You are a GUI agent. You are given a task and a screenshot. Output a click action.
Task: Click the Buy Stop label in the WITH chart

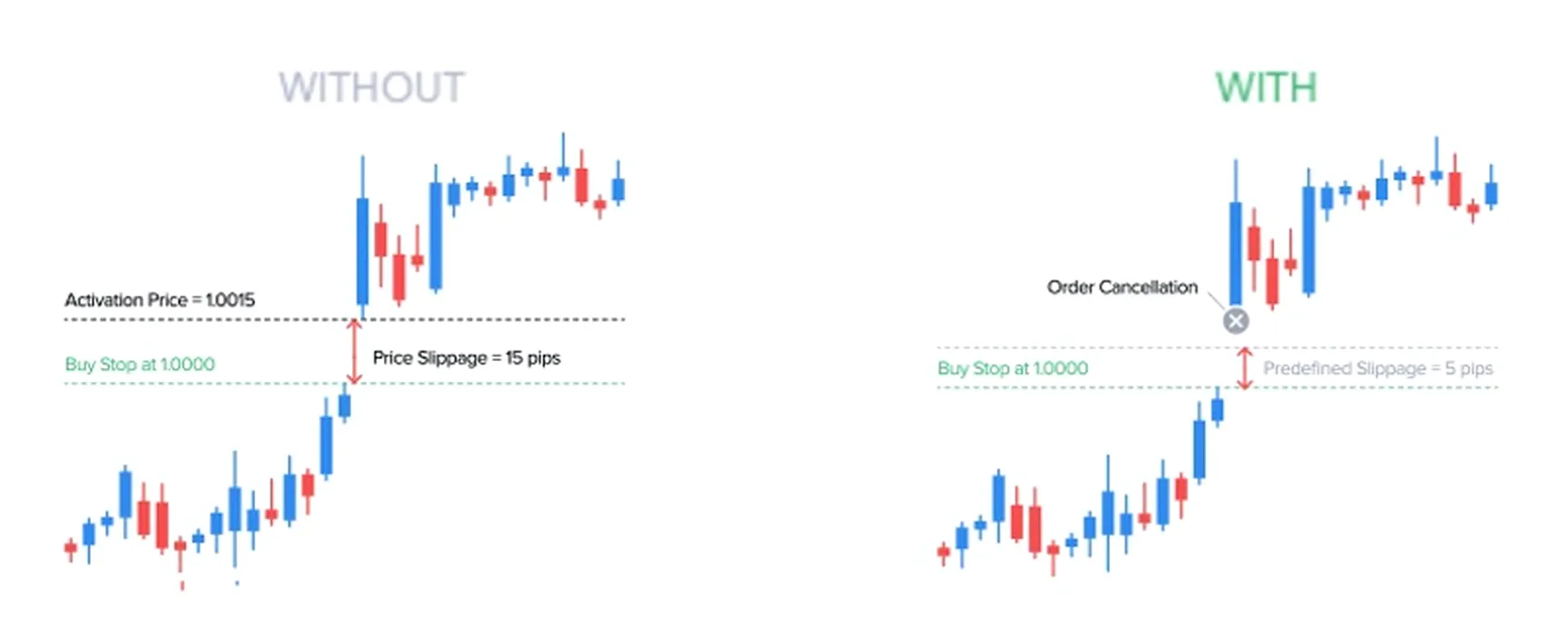point(1013,368)
